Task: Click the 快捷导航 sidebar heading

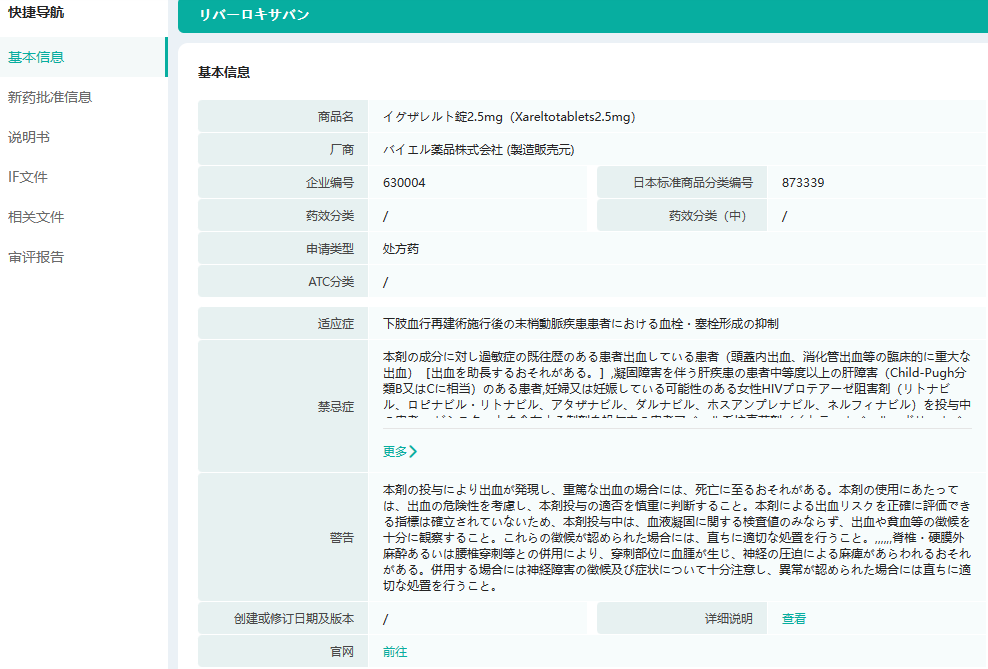Action: [36, 13]
